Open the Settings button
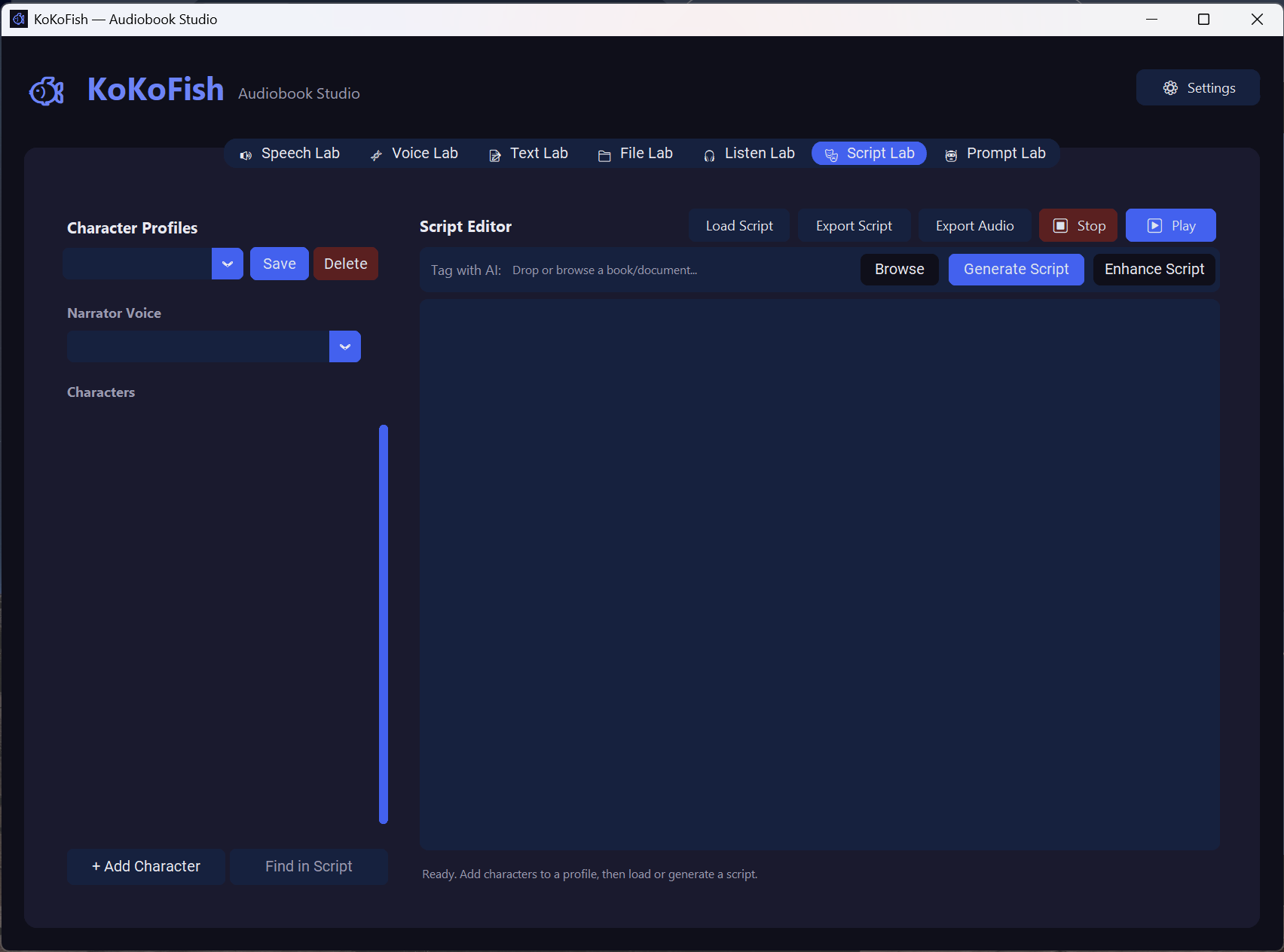The width and height of the screenshot is (1284, 952). coord(1198,88)
